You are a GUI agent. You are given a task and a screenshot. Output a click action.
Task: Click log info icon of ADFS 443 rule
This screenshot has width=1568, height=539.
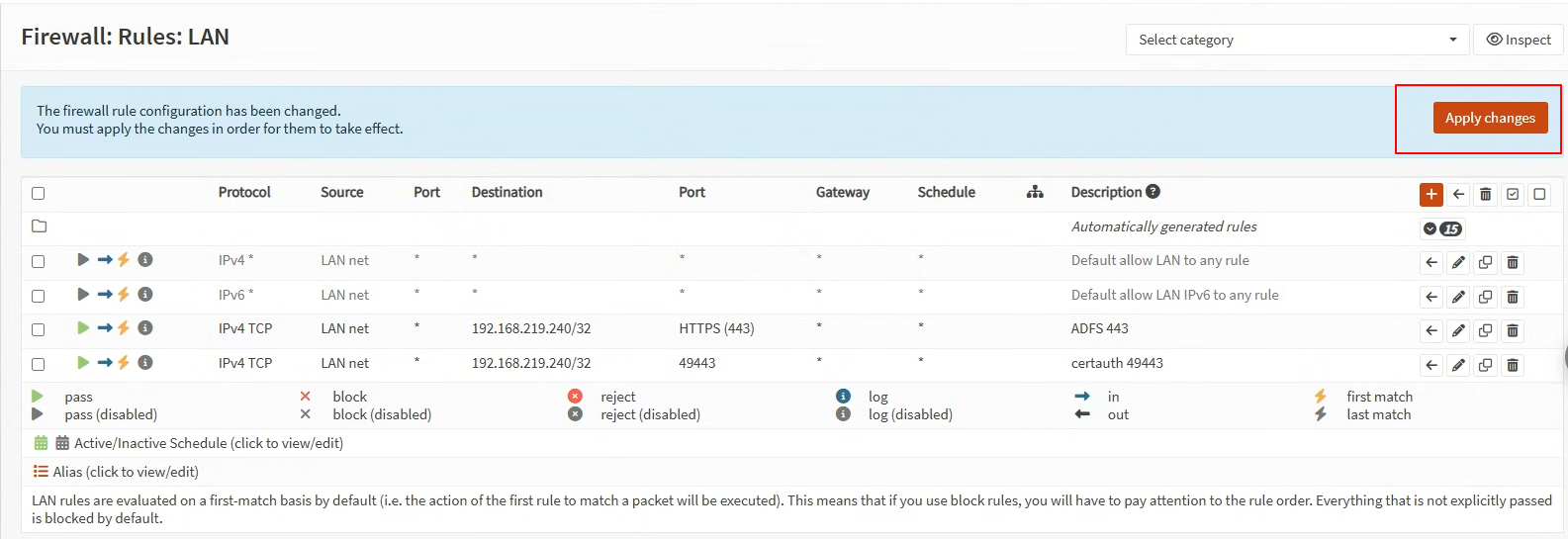[145, 328]
